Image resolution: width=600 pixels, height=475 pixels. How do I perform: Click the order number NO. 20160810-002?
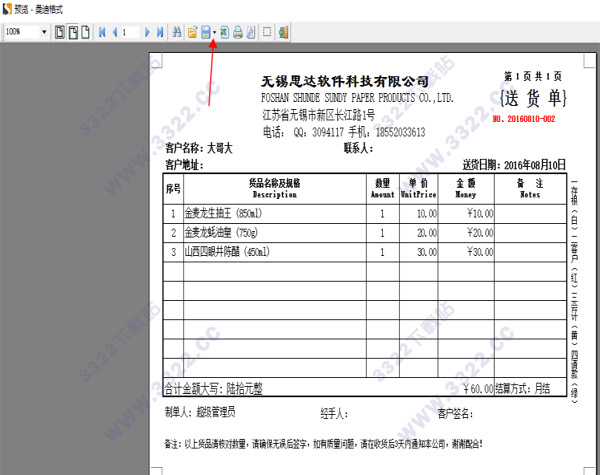pos(523,119)
